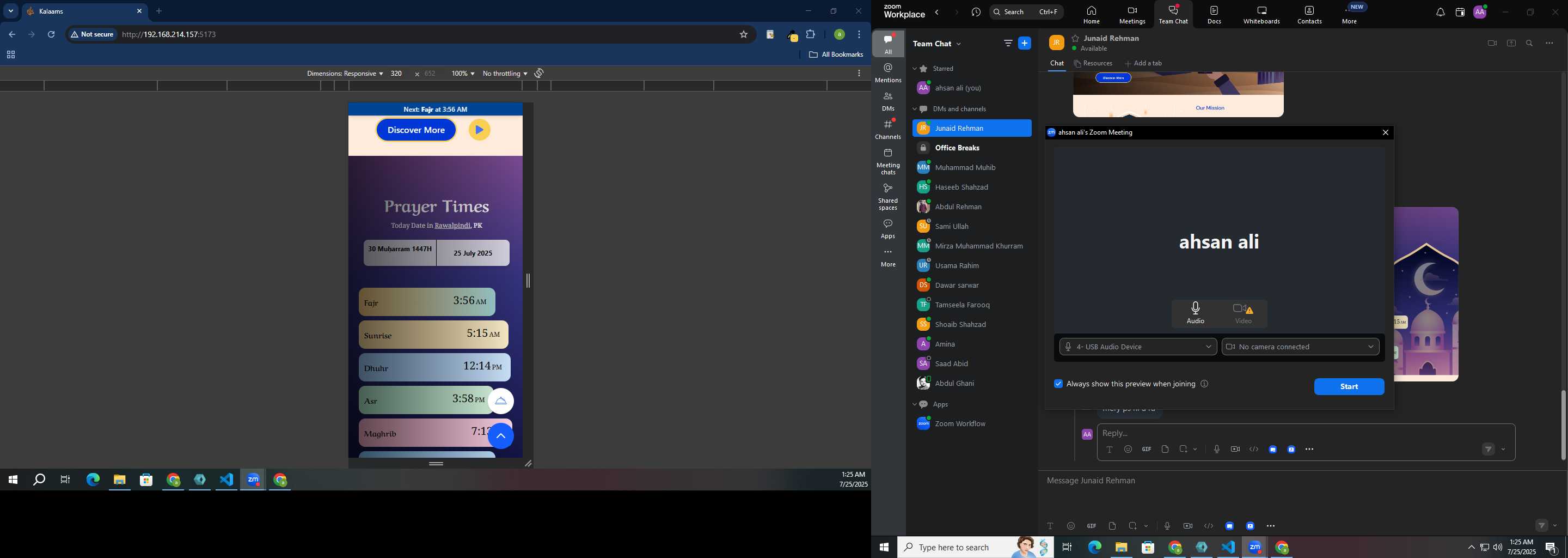Open Apps in Zoom sidebar

[x=888, y=229]
